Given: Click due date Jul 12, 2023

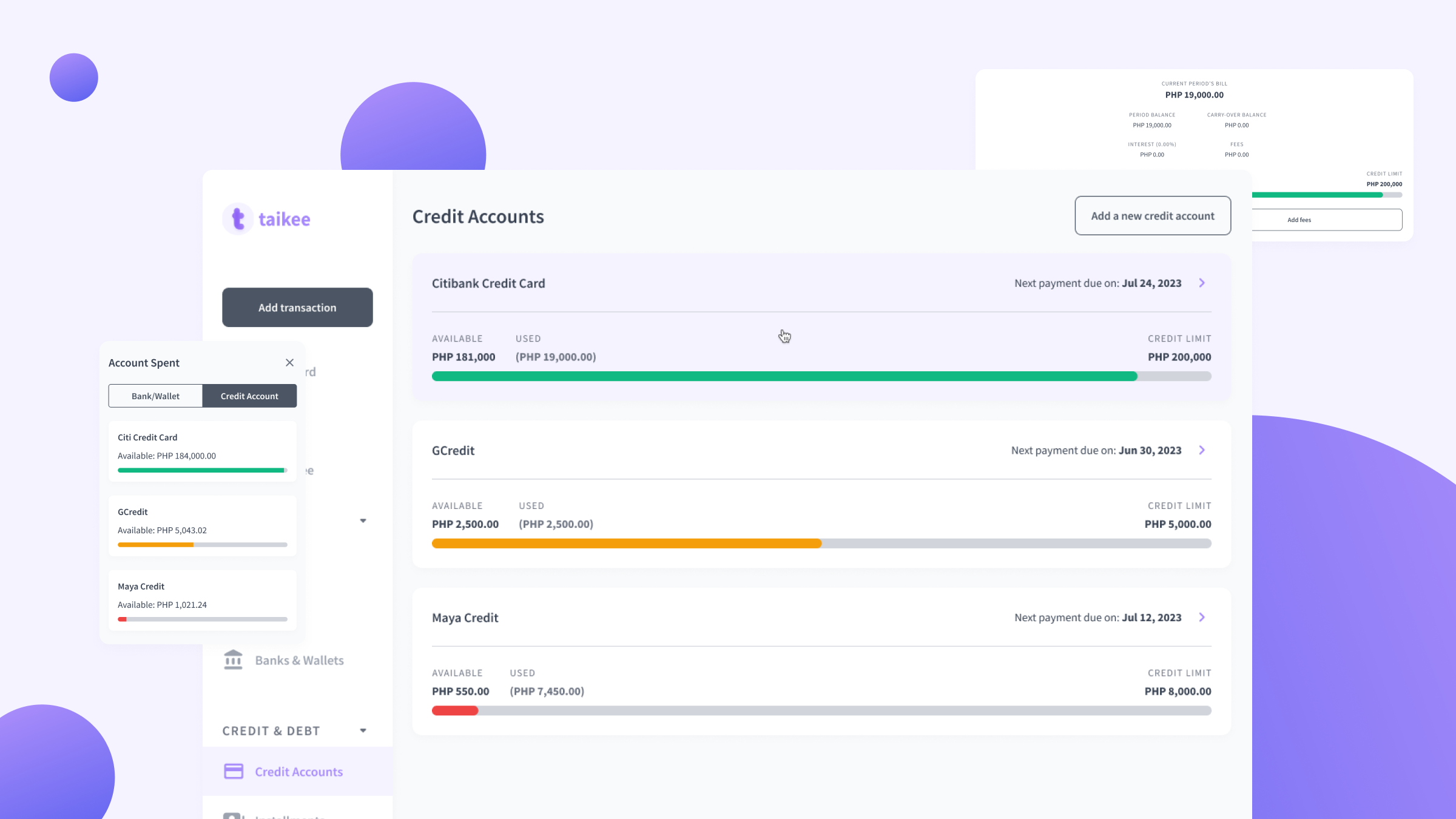Looking at the screenshot, I should (x=1151, y=618).
